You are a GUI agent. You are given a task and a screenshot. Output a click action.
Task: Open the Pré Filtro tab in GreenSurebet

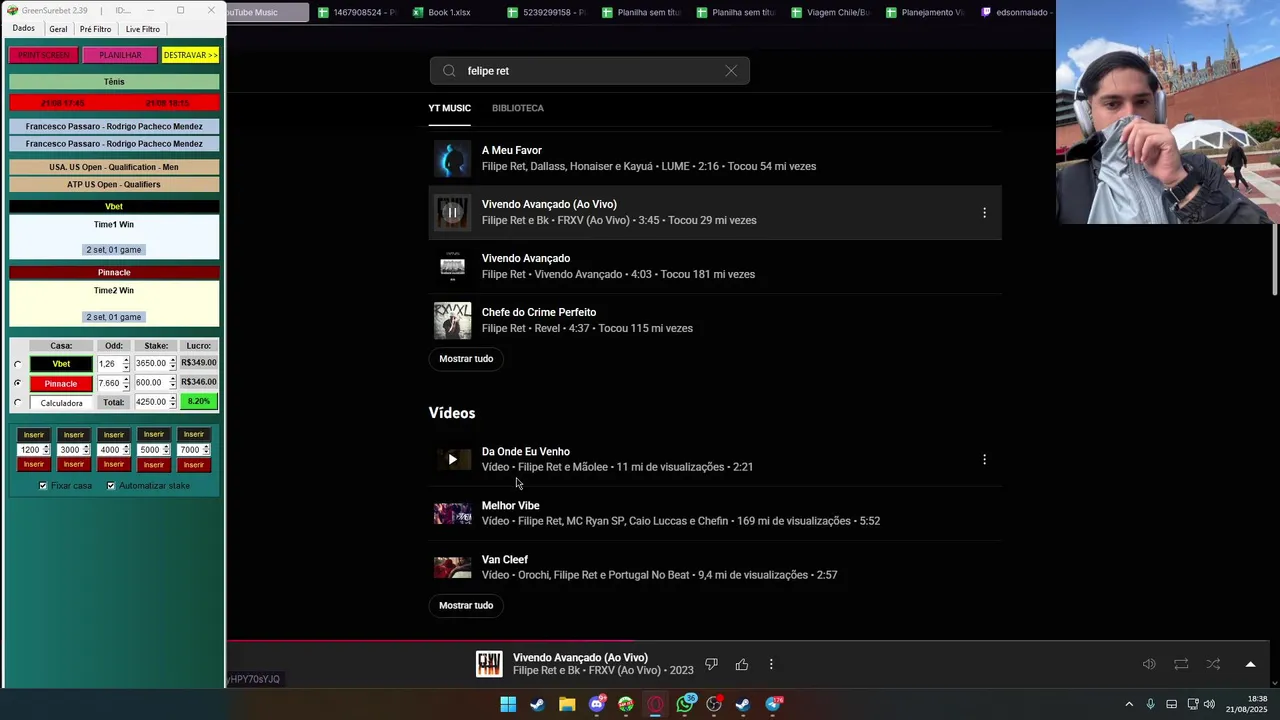coord(96,29)
